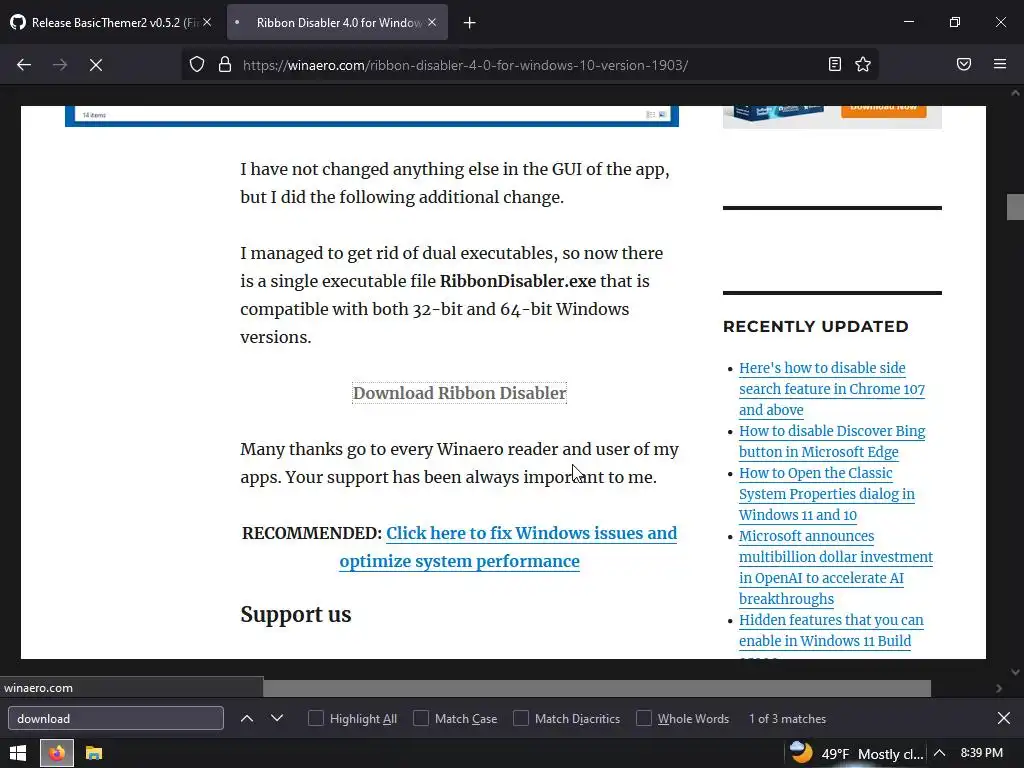Click the Support us heading

pyautogui.click(x=296, y=615)
